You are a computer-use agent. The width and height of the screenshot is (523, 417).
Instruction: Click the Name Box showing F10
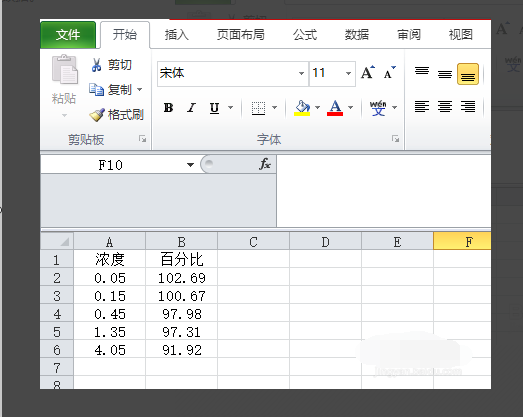click(x=111, y=165)
